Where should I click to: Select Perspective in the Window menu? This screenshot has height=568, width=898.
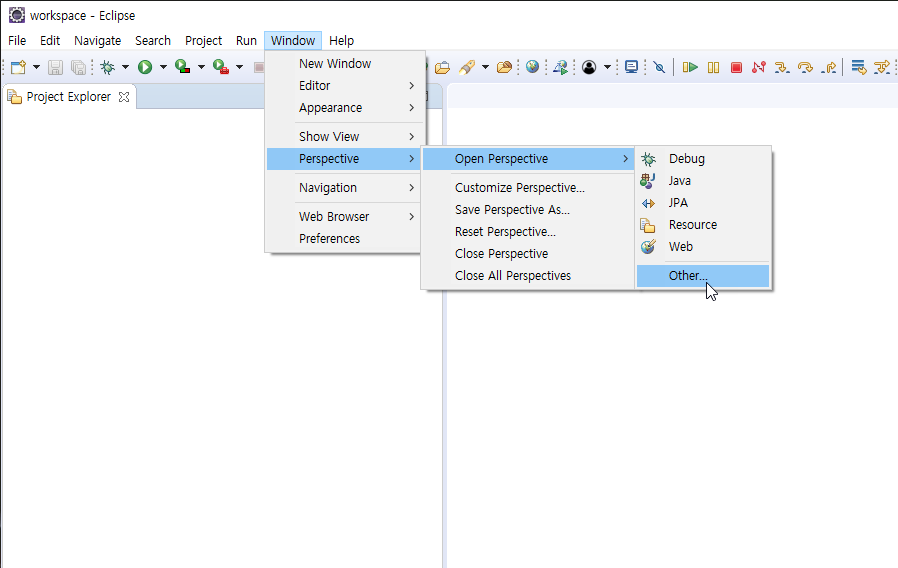(345, 159)
